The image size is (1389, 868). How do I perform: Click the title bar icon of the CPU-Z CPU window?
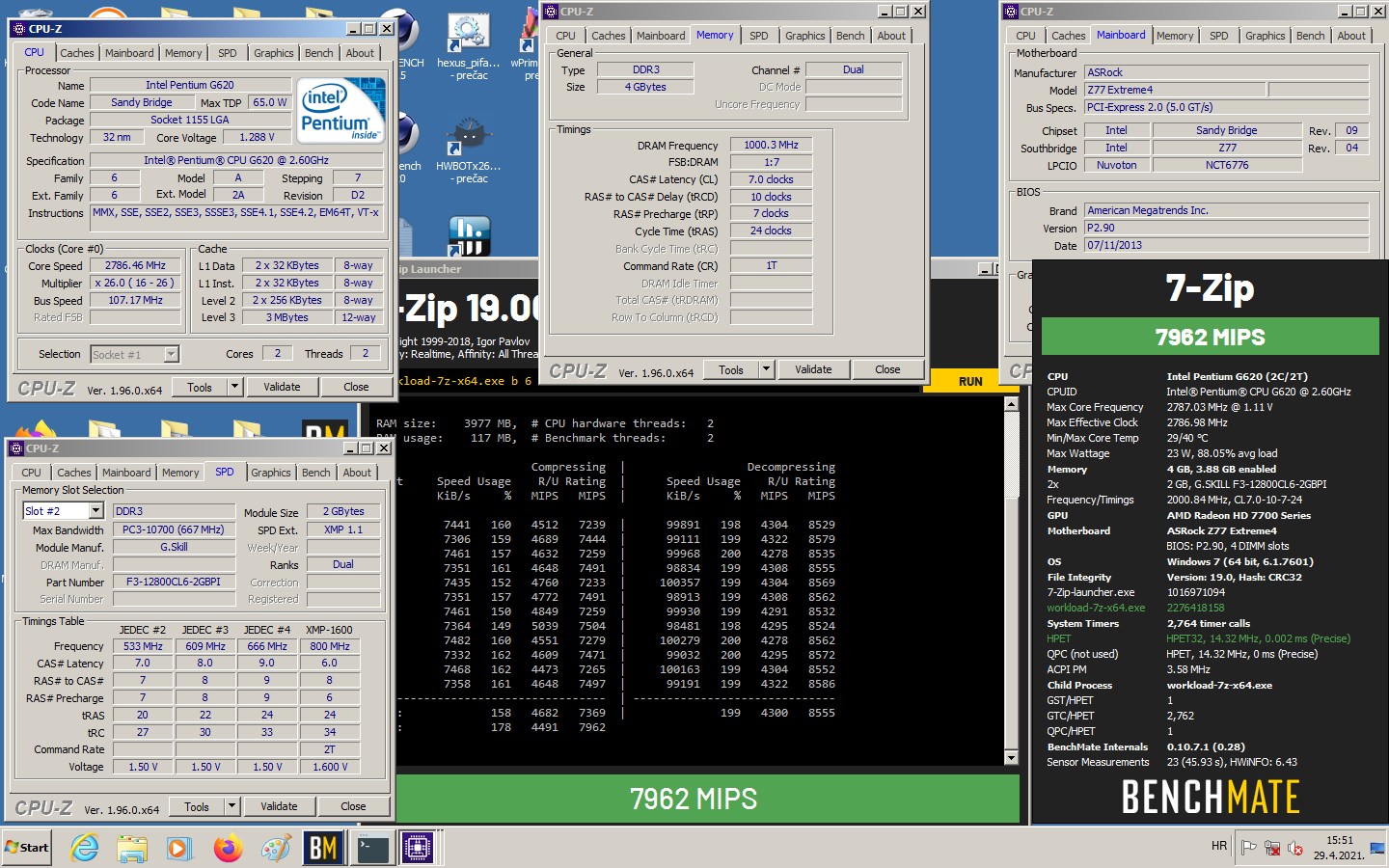(18, 29)
